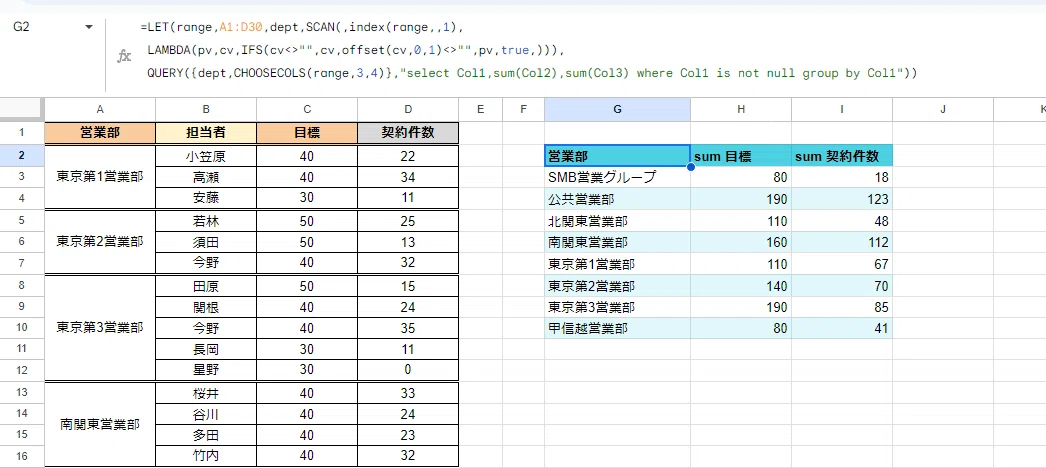Select row 8 header
1046x468 pixels.
tap(21, 286)
